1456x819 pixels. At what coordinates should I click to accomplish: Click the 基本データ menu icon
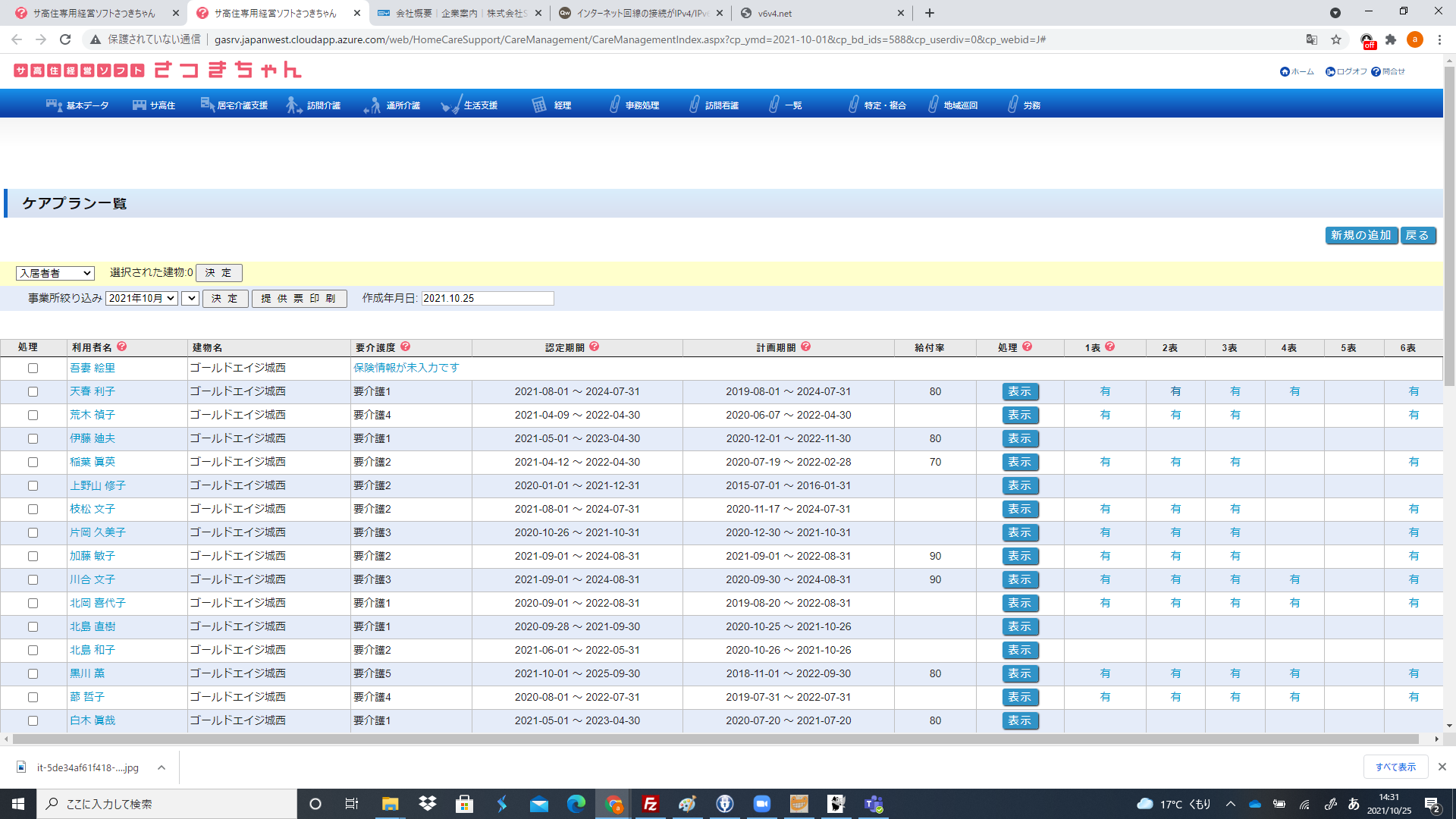point(54,105)
